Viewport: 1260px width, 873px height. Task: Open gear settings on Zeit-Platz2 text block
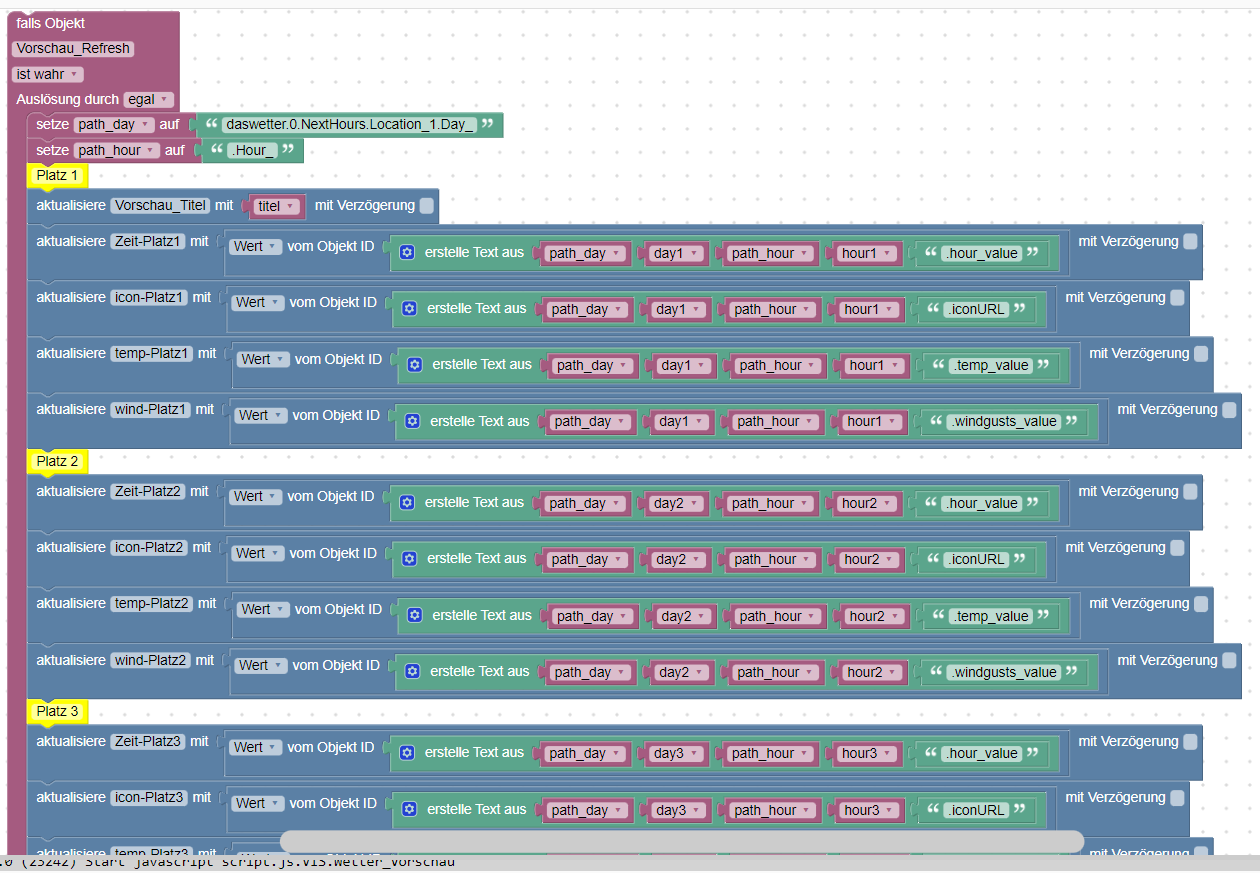(407, 503)
